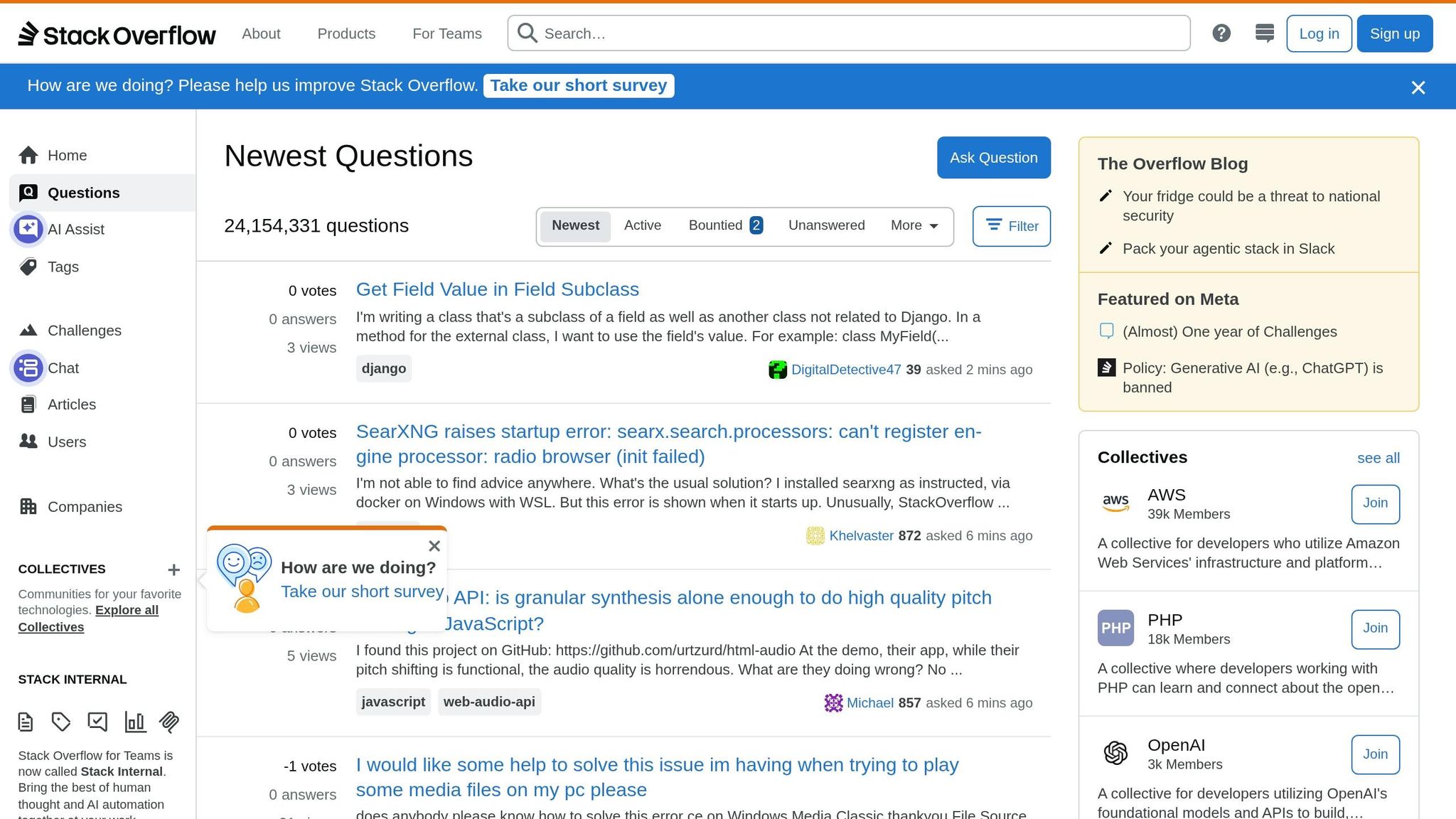The width and height of the screenshot is (1456, 819).
Task: Click the Log in button
Action: tap(1319, 33)
